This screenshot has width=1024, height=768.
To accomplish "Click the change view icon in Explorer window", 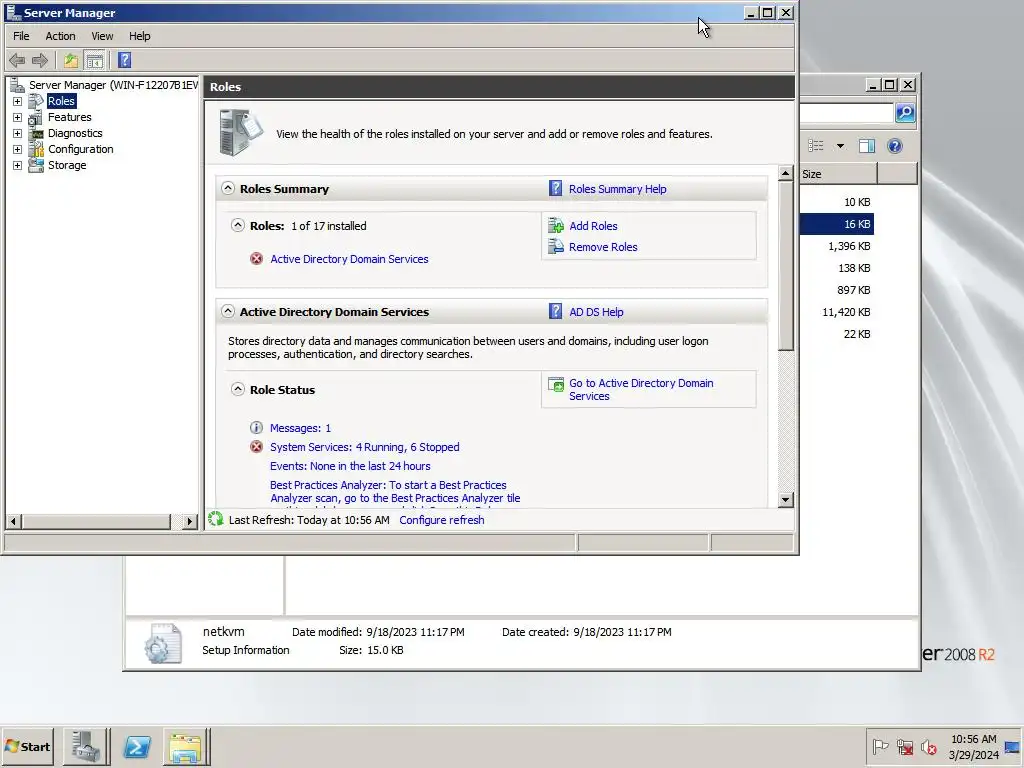I will [816, 146].
